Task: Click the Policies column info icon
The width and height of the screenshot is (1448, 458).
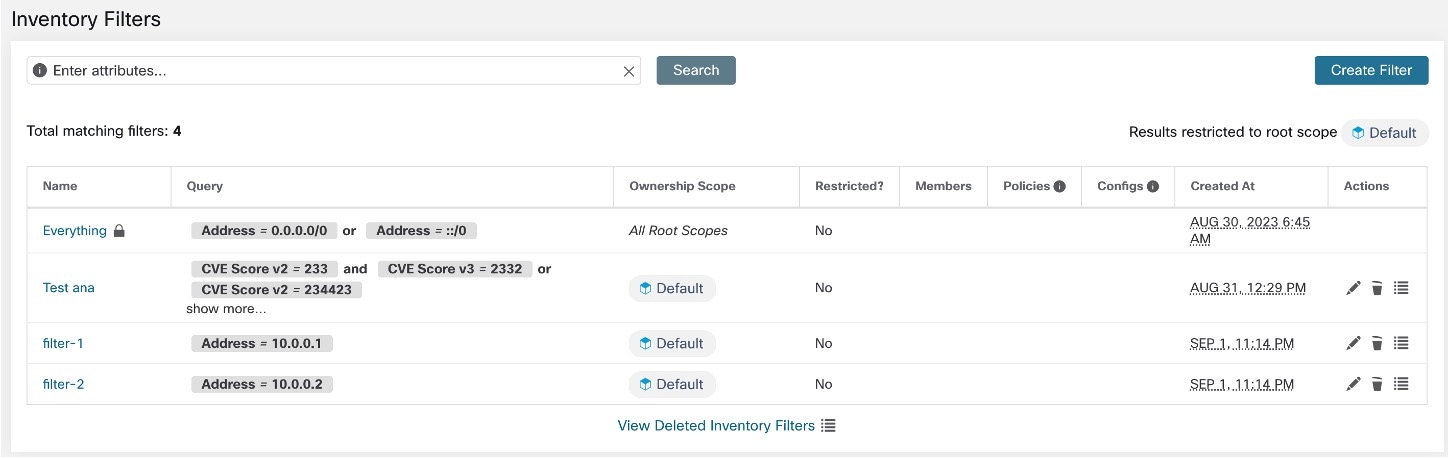Action: pyautogui.click(x=1060, y=186)
